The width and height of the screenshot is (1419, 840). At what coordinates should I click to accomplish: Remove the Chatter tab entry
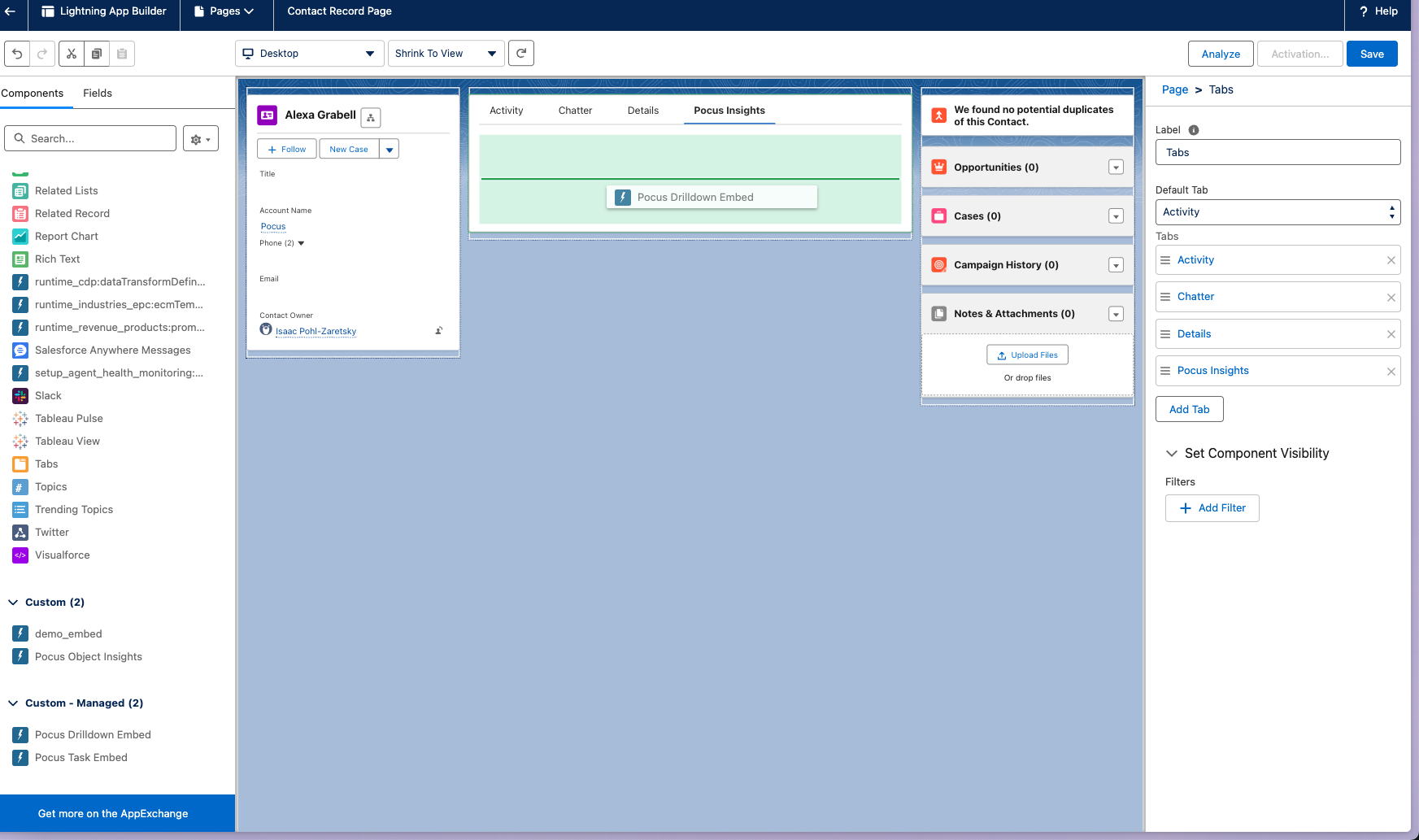coord(1391,298)
